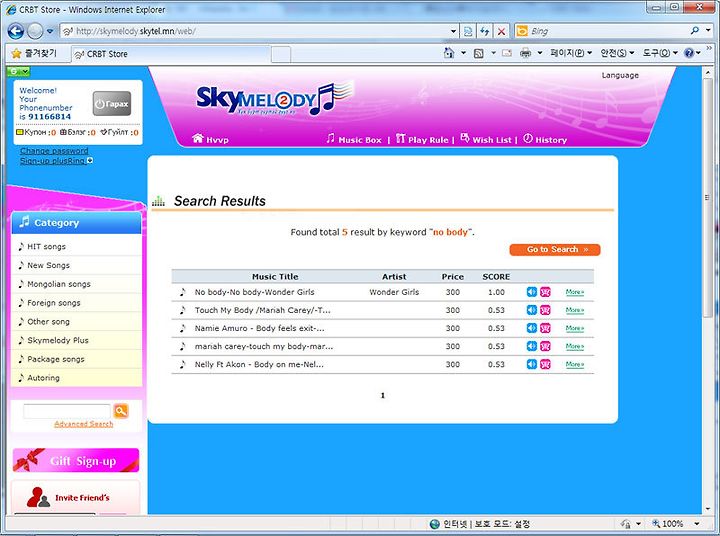Go to Нүүр home menu item
This screenshot has height=536, width=720.
210,139
